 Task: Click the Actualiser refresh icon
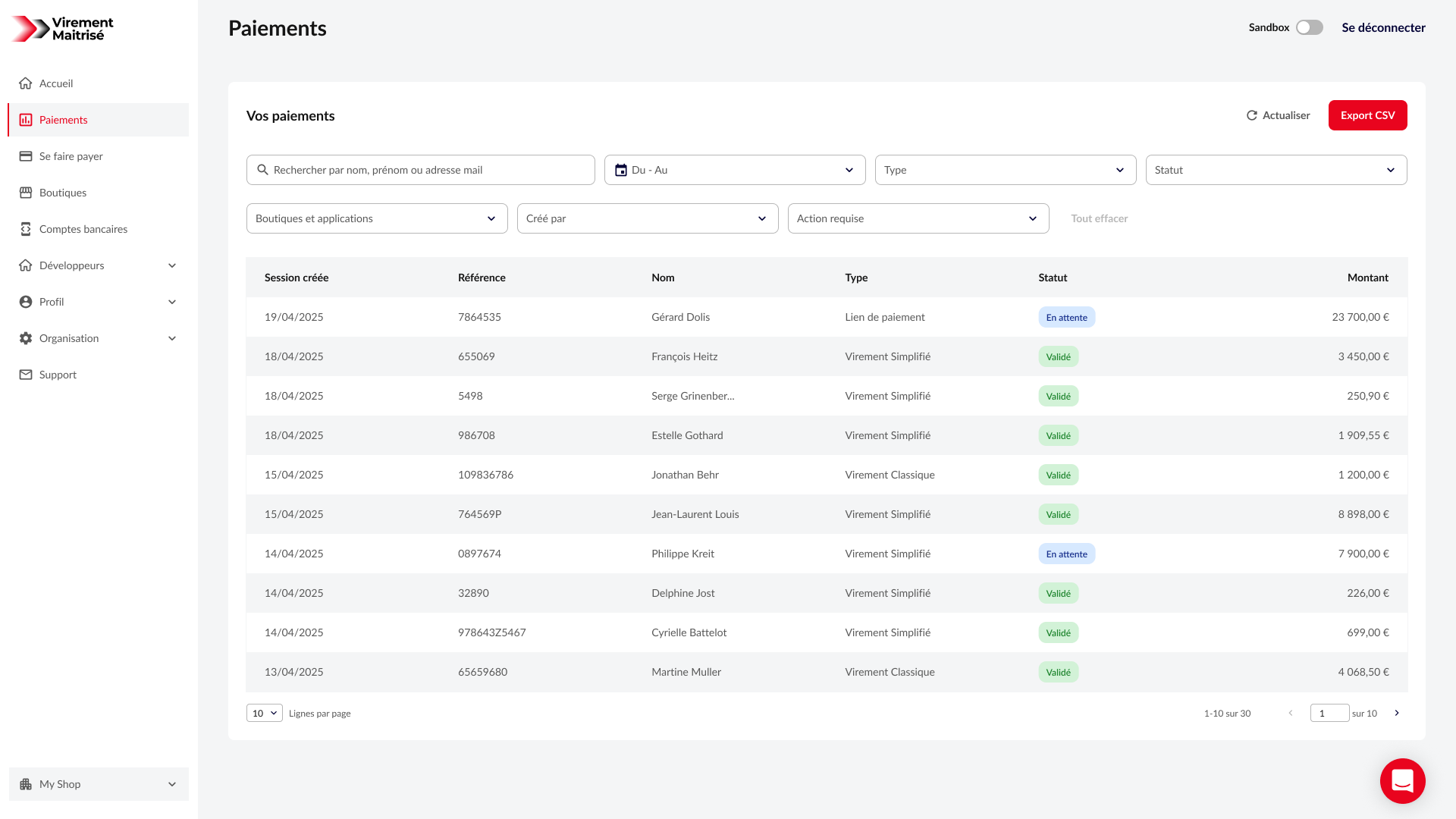pyautogui.click(x=1252, y=115)
